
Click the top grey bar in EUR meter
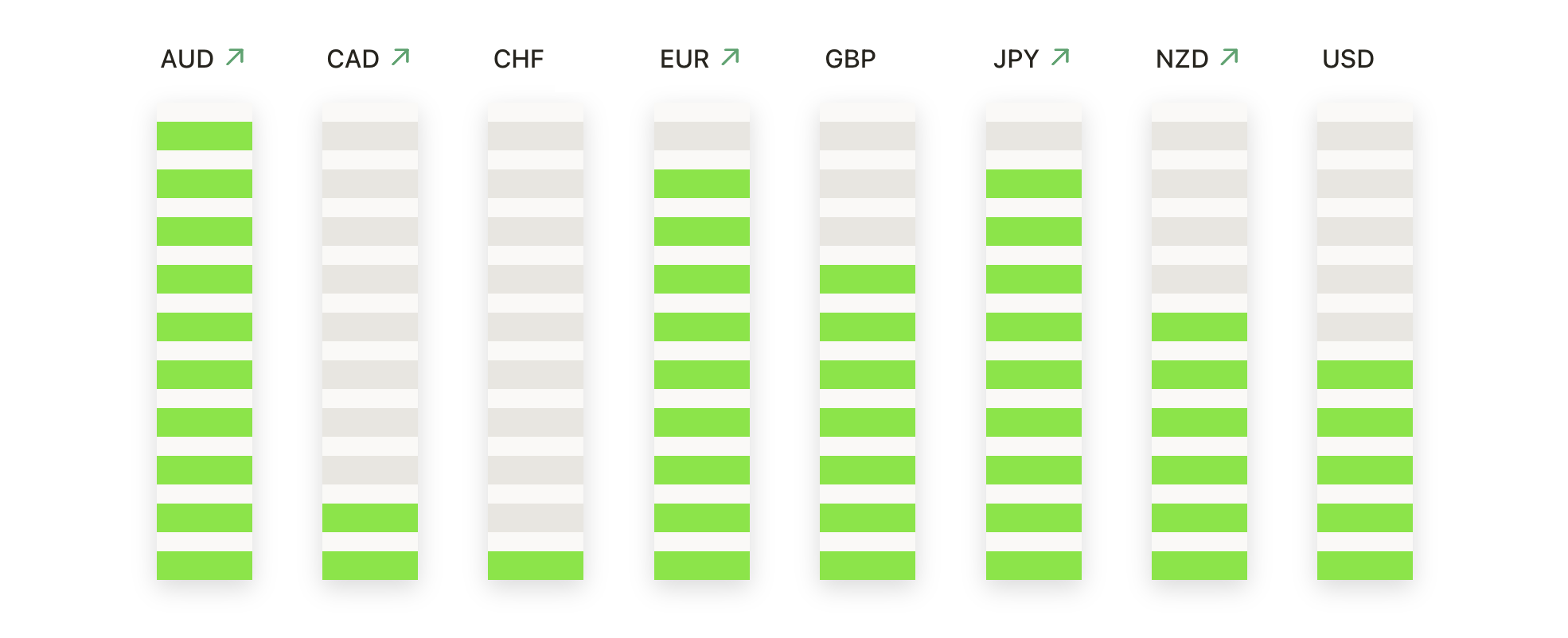[702, 136]
